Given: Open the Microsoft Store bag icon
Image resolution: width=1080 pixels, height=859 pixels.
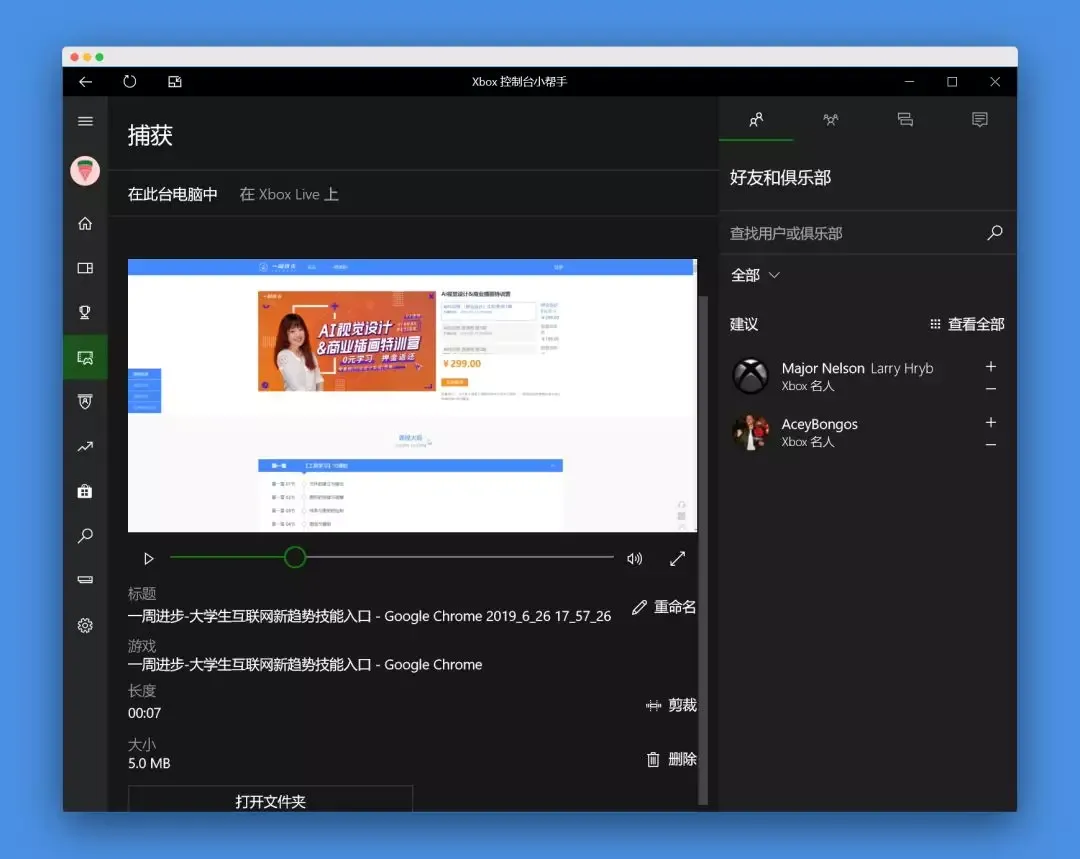Looking at the screenshot, I should coord(85,491).
